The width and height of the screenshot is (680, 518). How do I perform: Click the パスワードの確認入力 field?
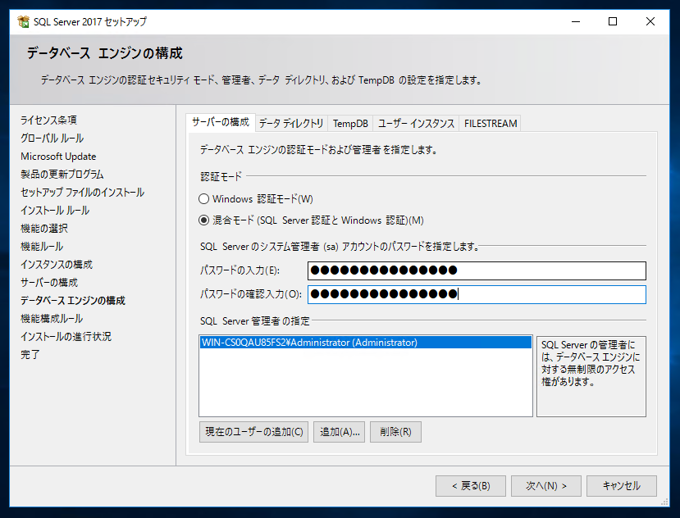[x=477, y=294]
